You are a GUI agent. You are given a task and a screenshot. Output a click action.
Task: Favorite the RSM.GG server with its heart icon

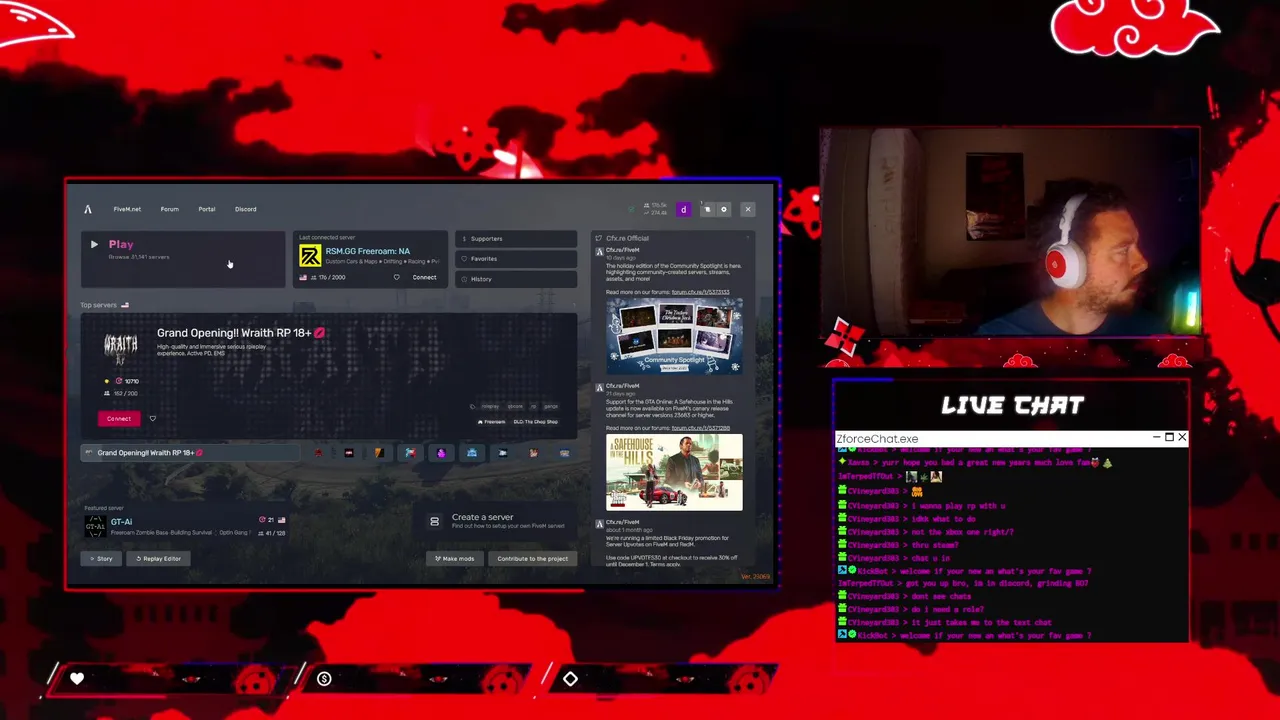coord(396,277)
